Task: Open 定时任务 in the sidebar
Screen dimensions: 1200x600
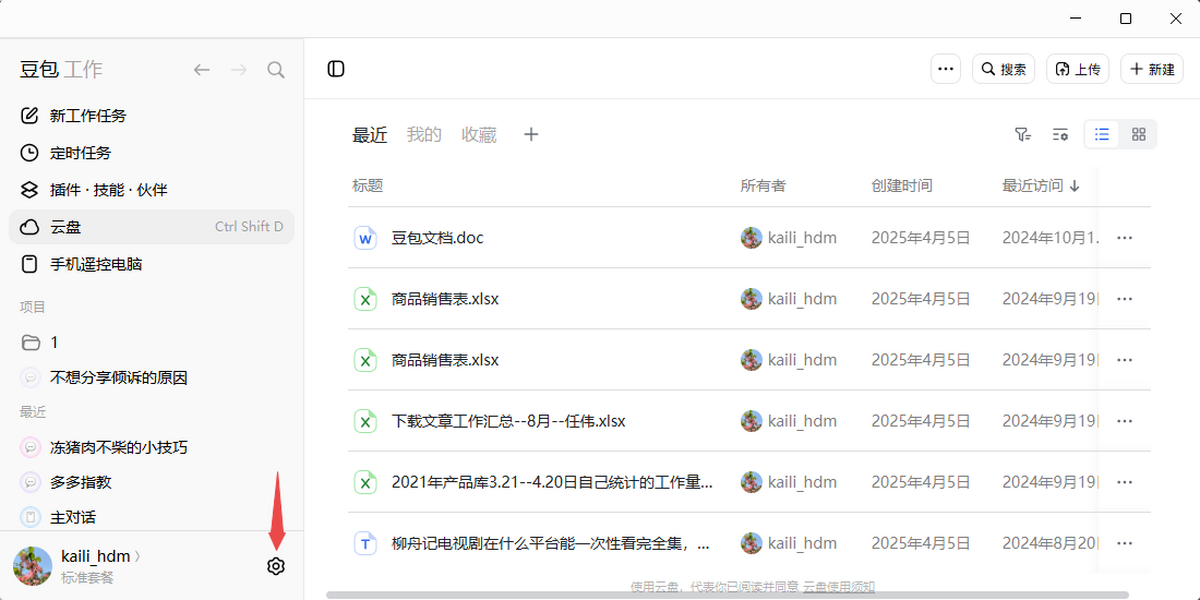Action: 152,153
